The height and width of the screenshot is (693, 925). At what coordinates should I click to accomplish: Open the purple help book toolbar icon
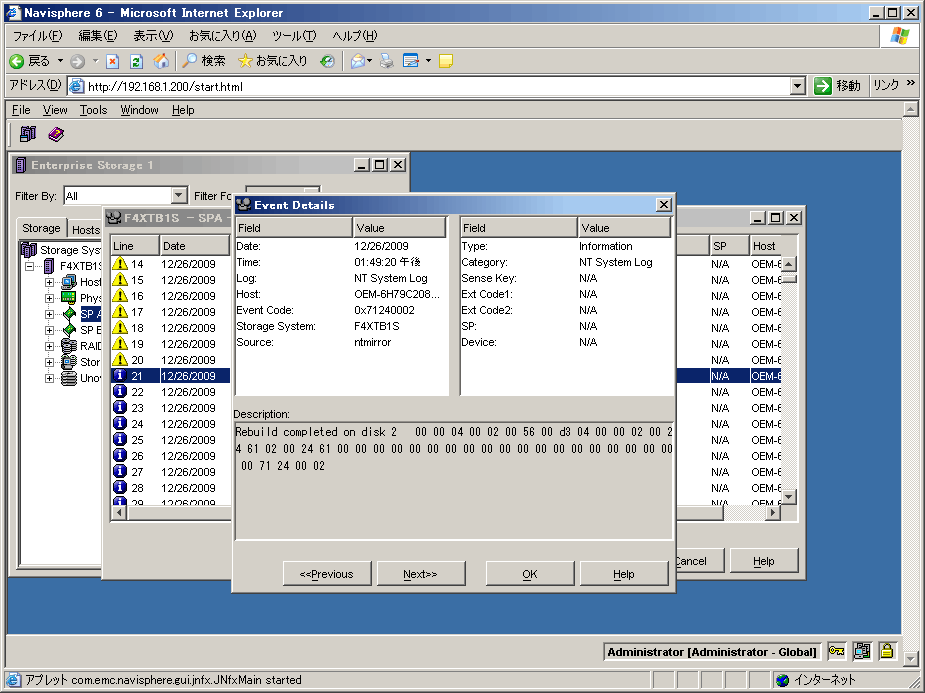click(x=56, y=134)
